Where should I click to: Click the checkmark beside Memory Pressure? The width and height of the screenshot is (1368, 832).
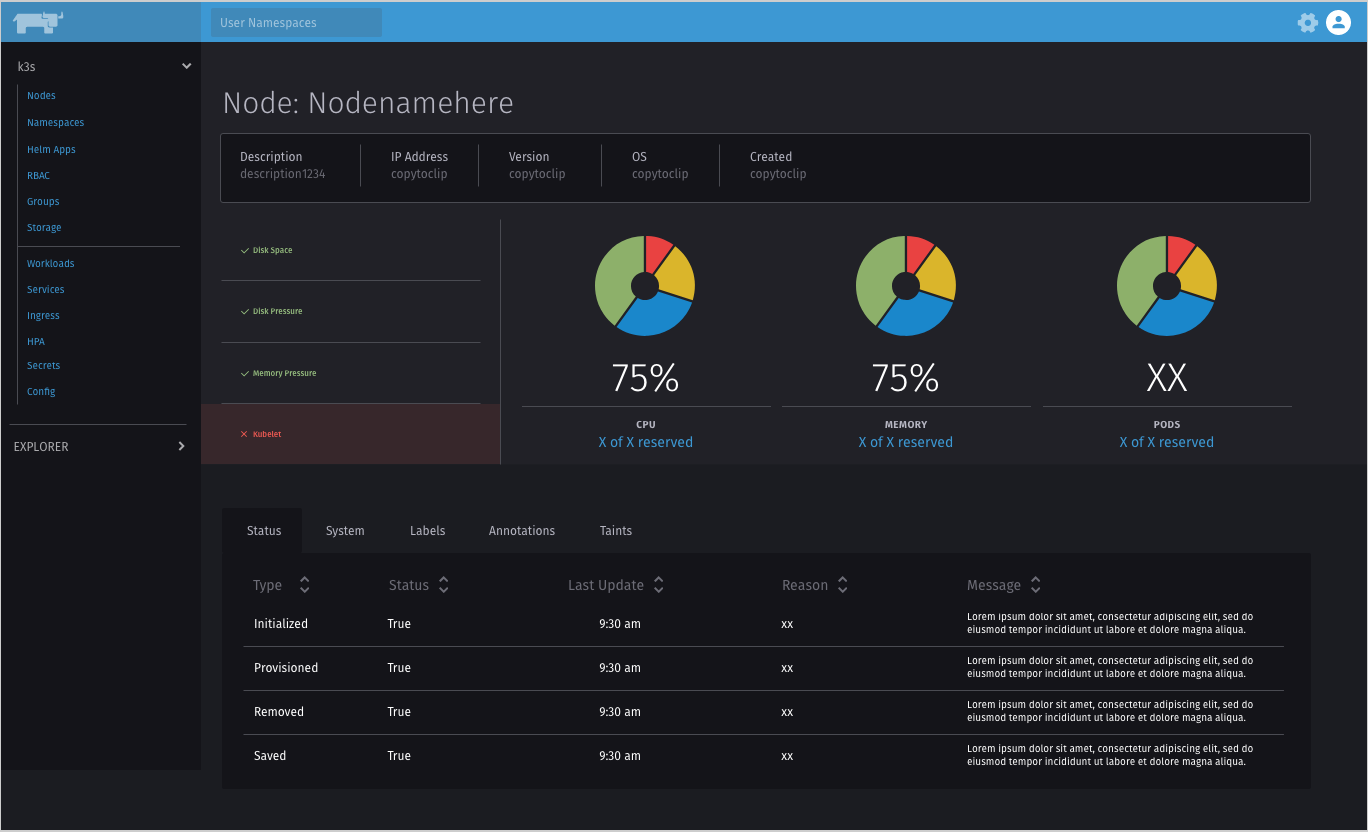click(245, 372)
